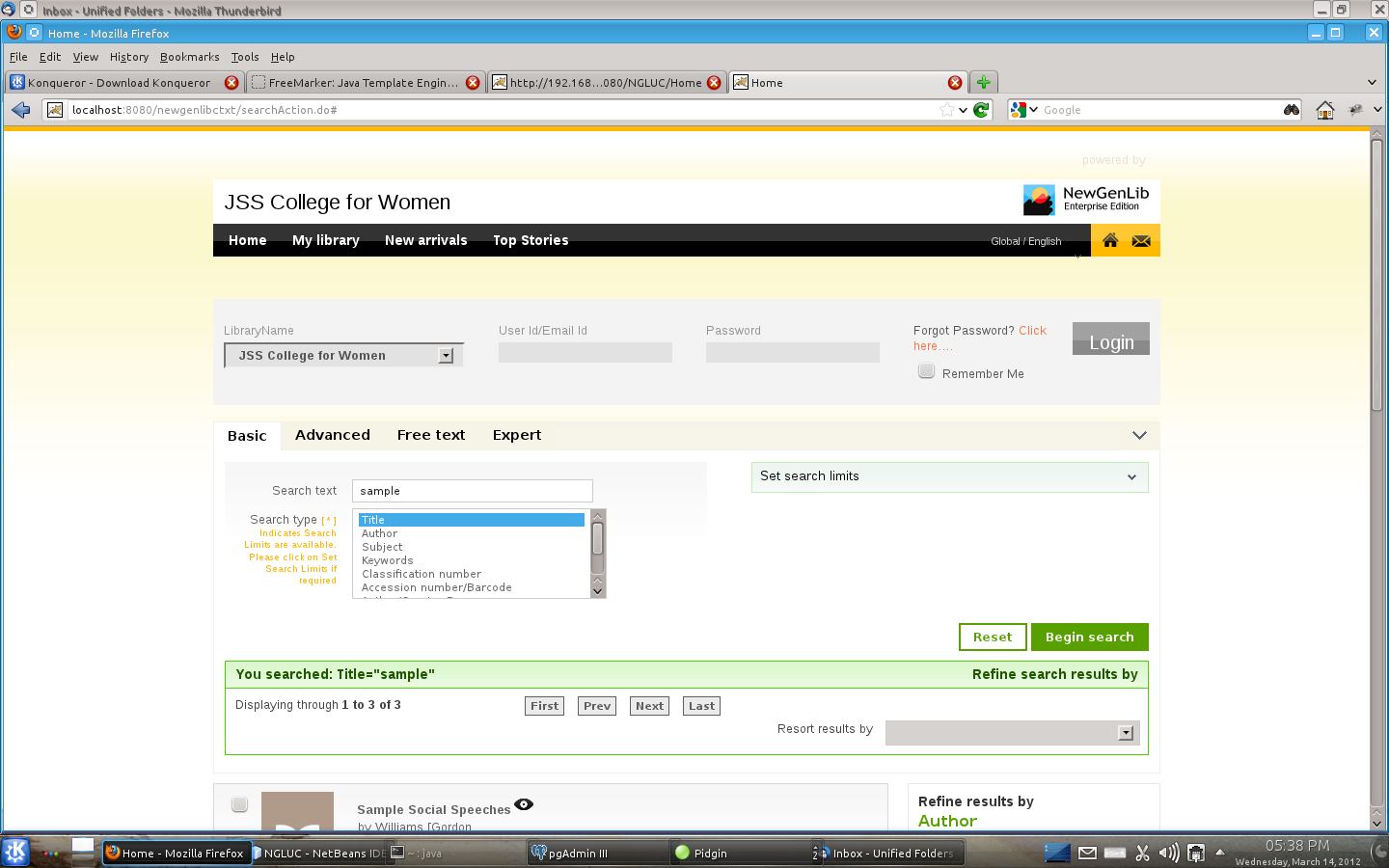1389x868 pixels.
Task: Open the Resort results by dropdown
Action: [x=1012, y=733]
